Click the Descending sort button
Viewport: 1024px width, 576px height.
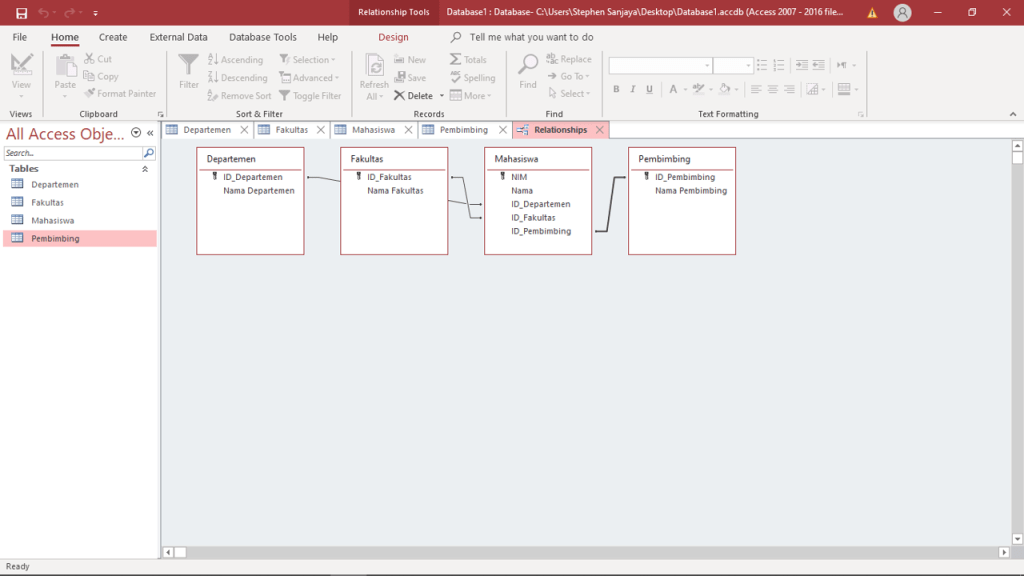click(x=238, y=78)
